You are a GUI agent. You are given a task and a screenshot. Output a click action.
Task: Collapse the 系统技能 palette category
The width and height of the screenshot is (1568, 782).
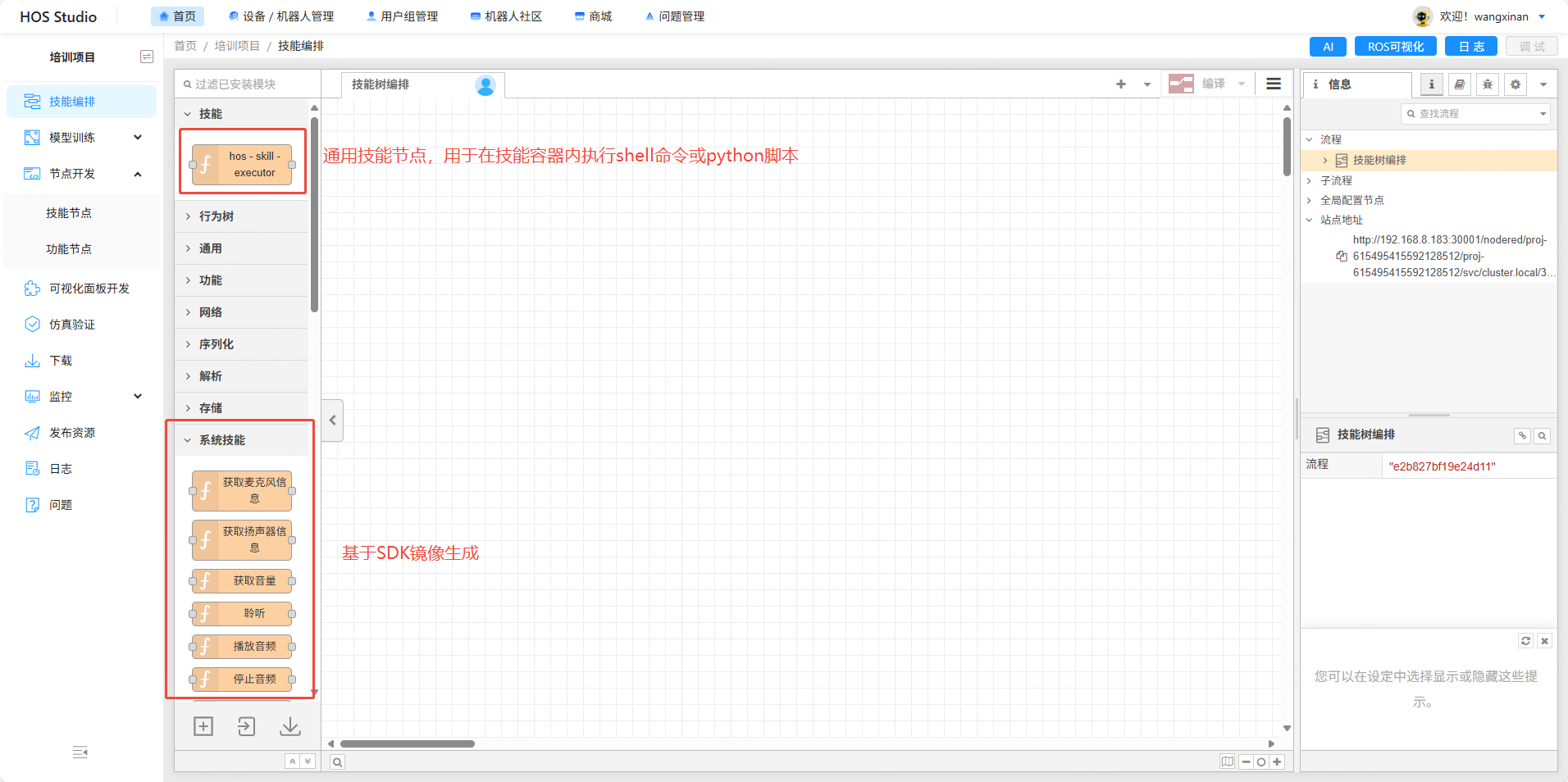pyautogui.click(x=221, y=440)
